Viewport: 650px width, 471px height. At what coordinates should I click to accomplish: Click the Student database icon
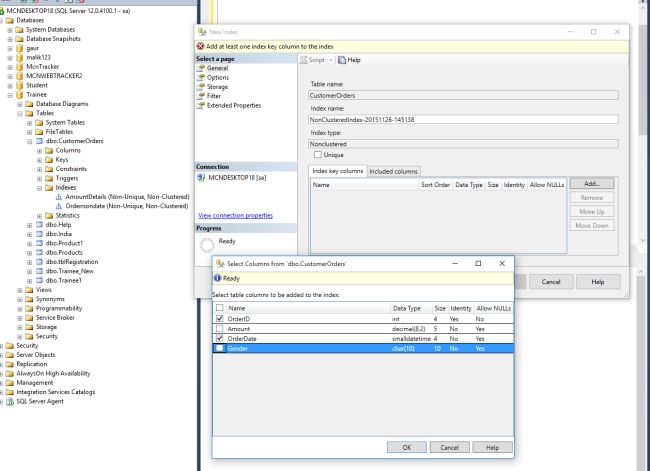pos(19,85)
